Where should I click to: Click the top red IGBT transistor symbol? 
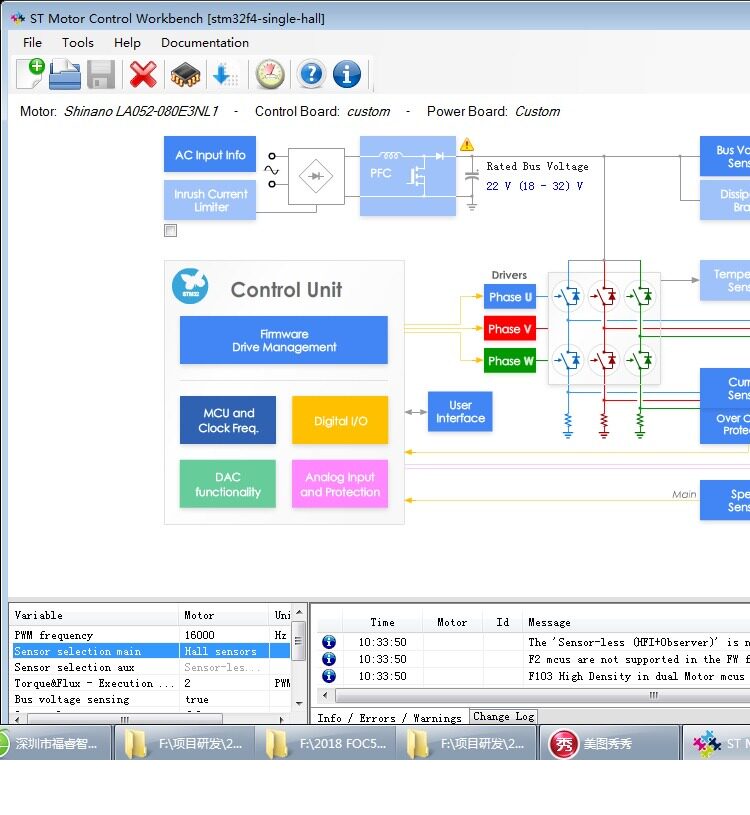pos(603,297)
